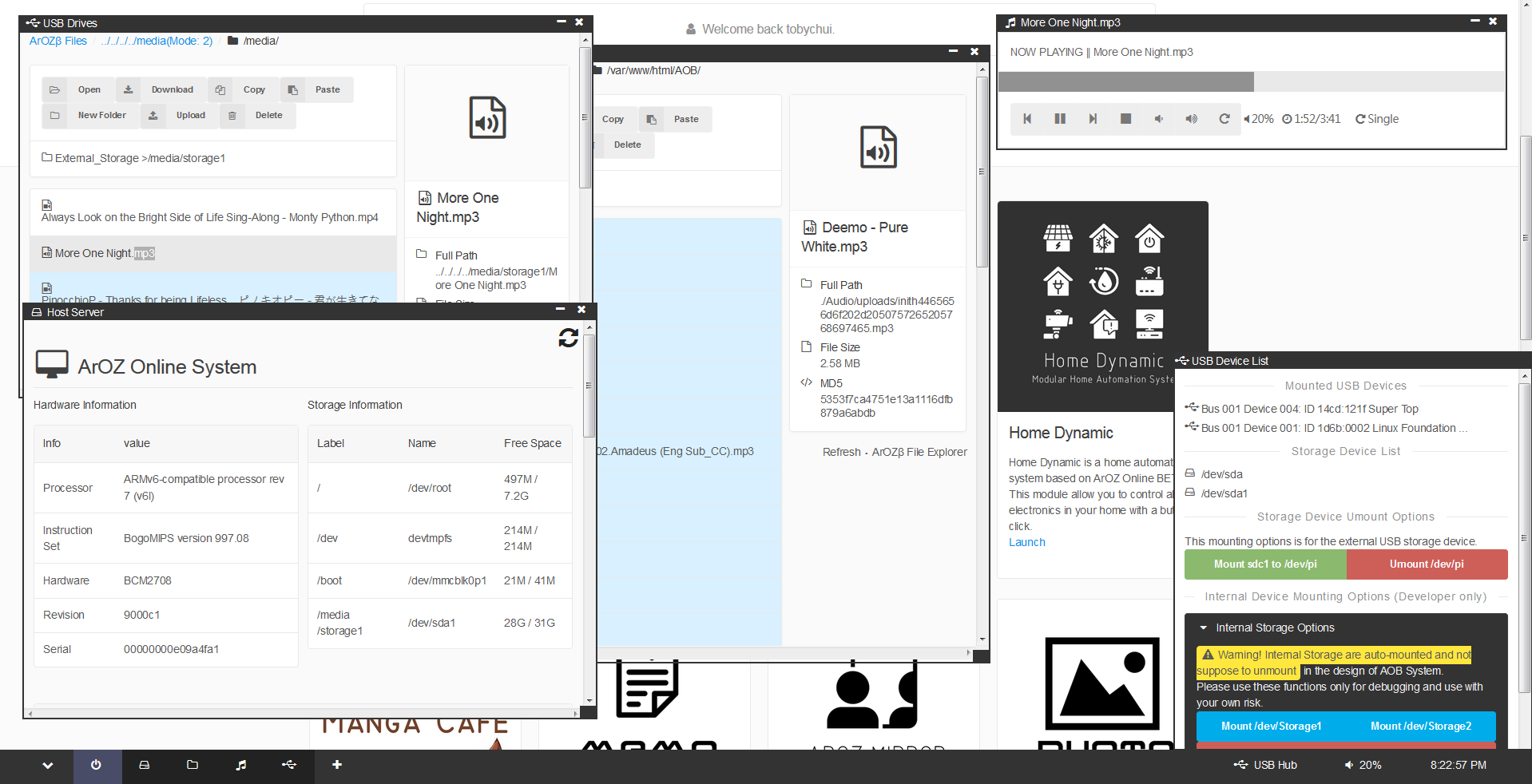The height and width of the screenshot is (784, 1532).
Task: Refresh the Host Server information
Action: click(568, 339)
